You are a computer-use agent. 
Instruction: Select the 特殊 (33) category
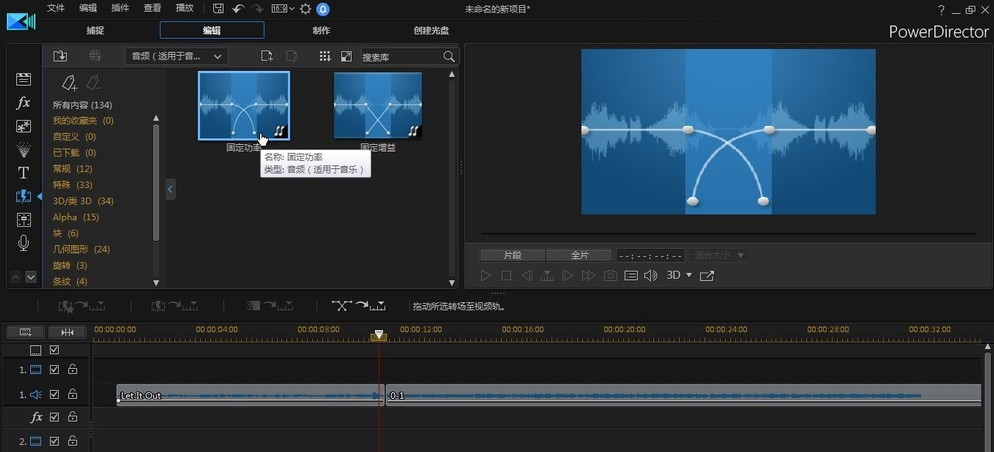click(71, 185)
